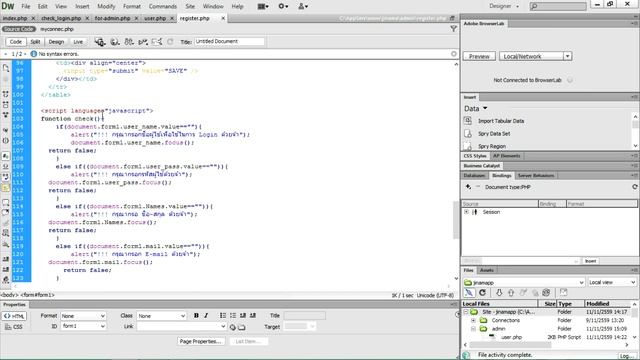Click the Log button in Files panel
Image resolution: width=640 pixels, height=360 pixels.
[x=627, y=356]
